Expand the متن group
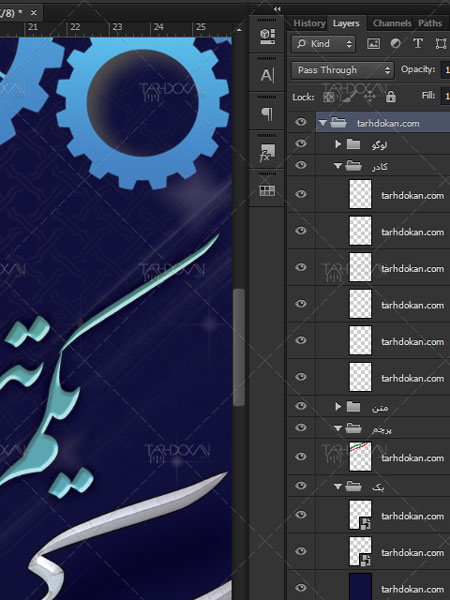 click(338, 407)
